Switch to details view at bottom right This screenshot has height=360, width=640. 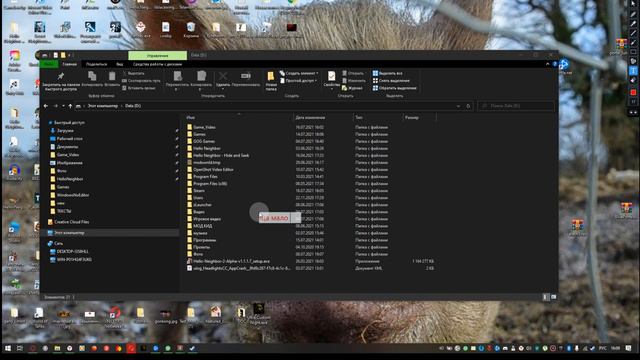tap(546, 297)
